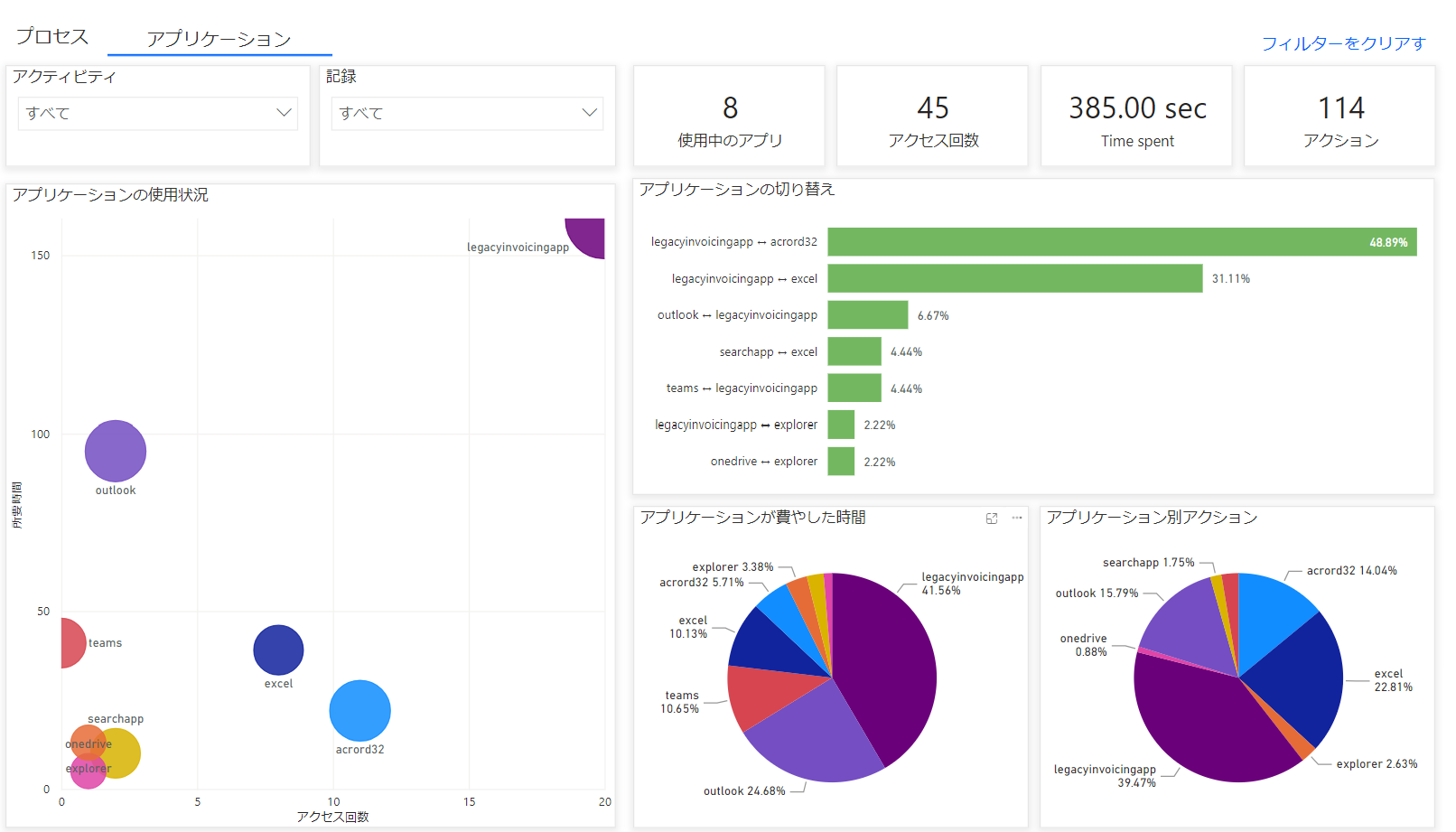Select the onedrive ↔ explorer bar
The height and width of the screenshot is (832, 1456).
841,462
